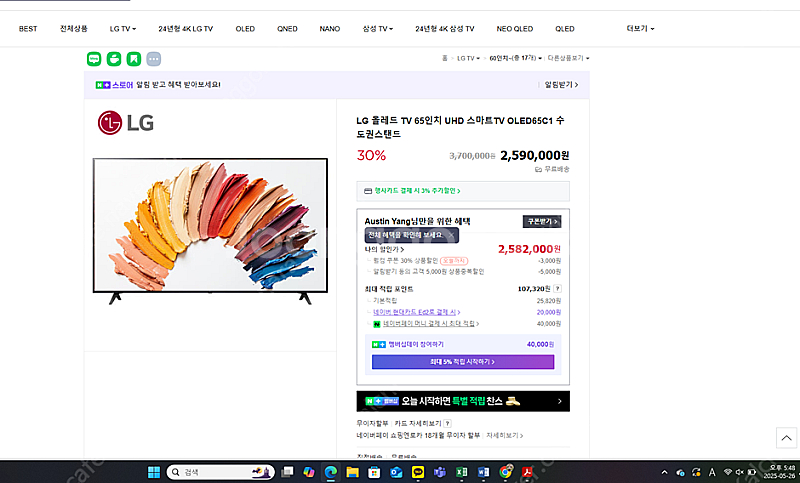Open Microsoft Edge in the taskbar
800x483 pixels.
pos(331,472)
